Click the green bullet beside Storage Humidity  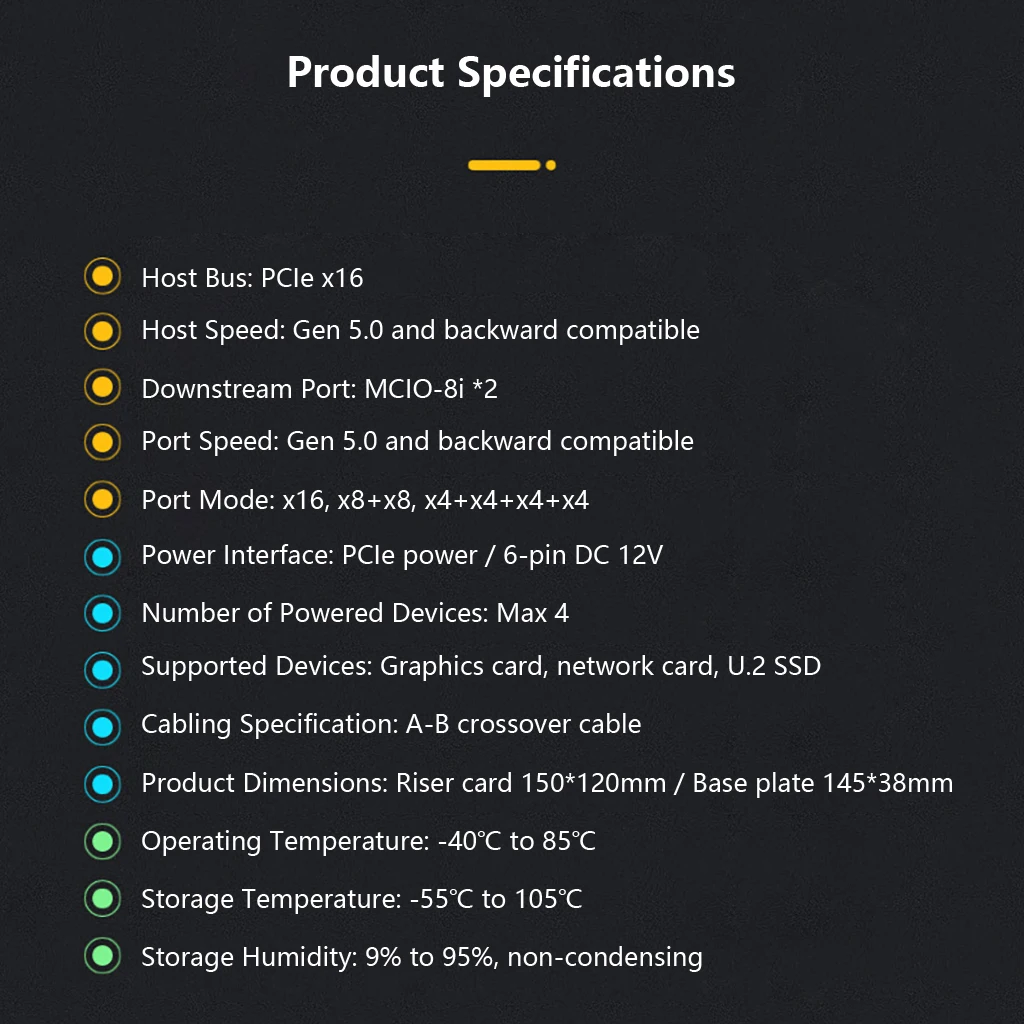tap(103, 955)
